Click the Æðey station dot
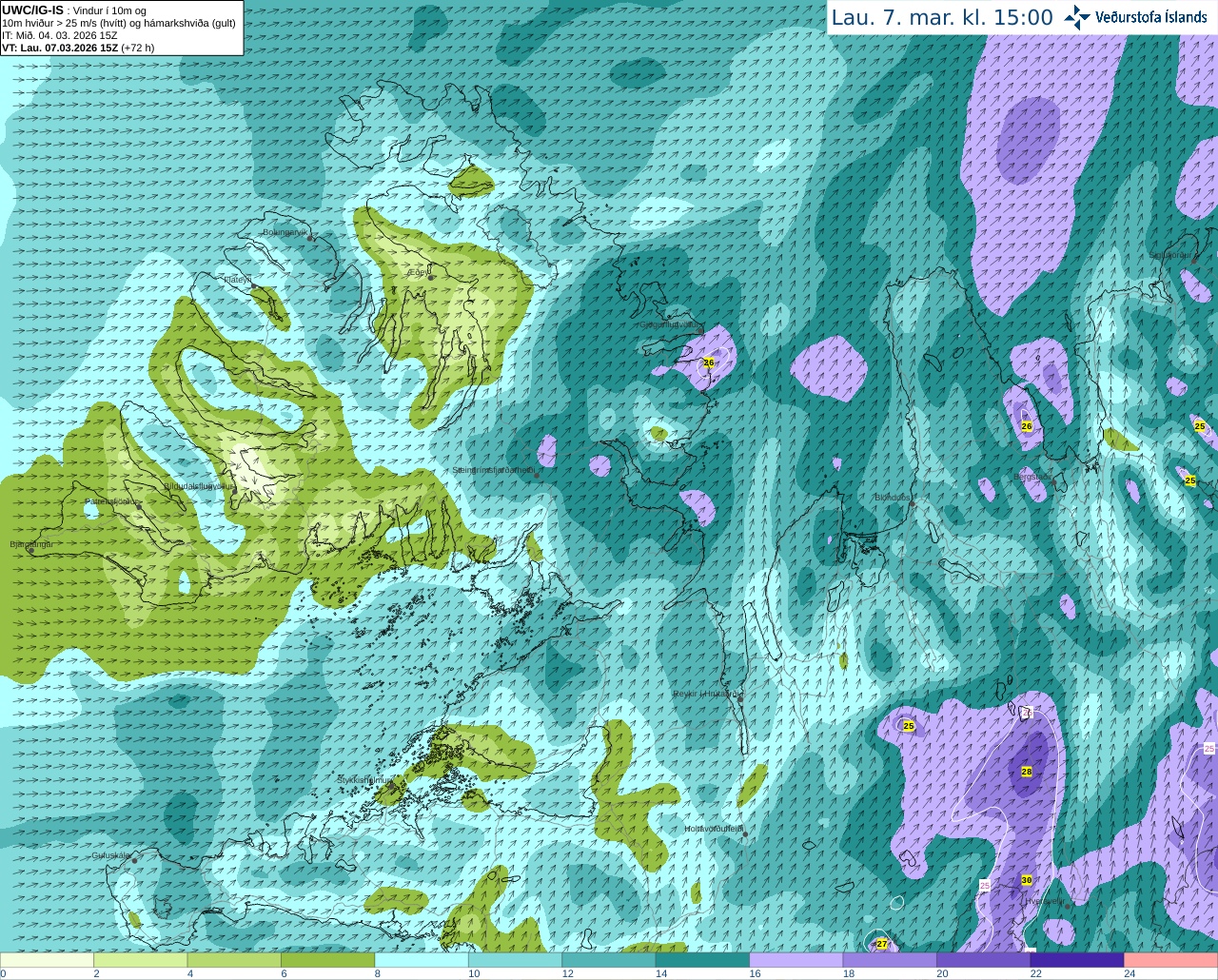The image size is (1218, 980). click(431, 278)
